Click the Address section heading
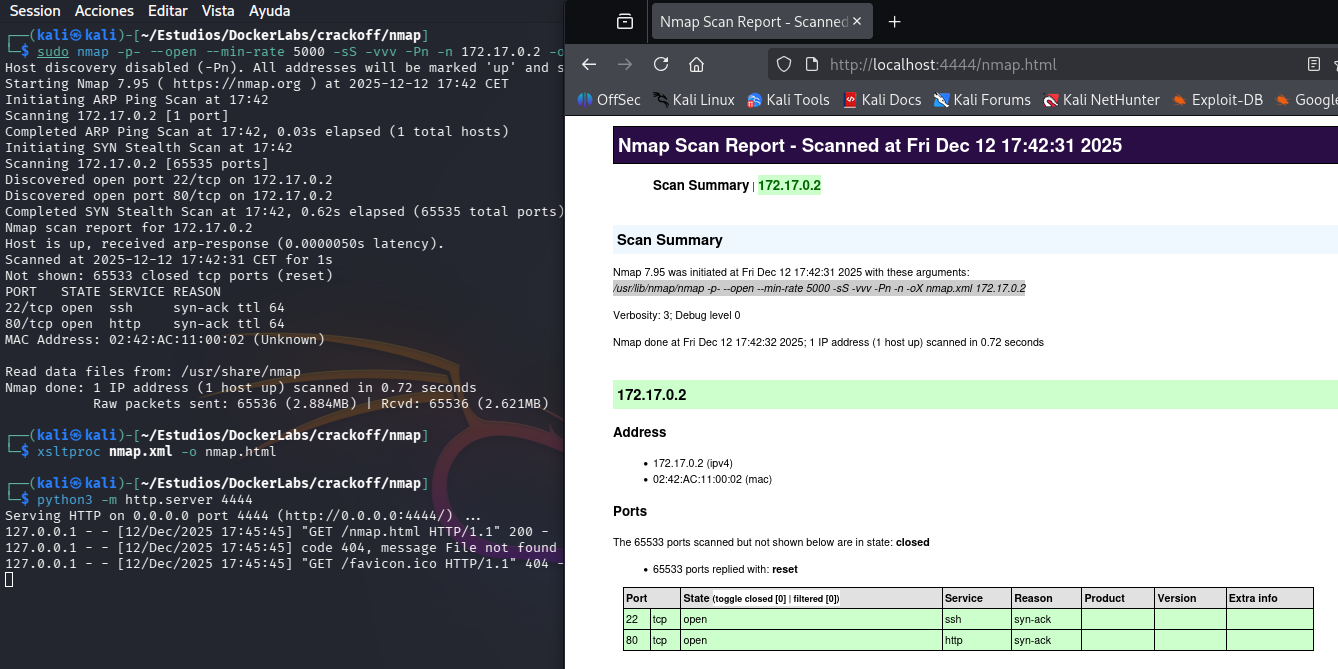This screenshot has width=1338, height=669. pos(640,432)
